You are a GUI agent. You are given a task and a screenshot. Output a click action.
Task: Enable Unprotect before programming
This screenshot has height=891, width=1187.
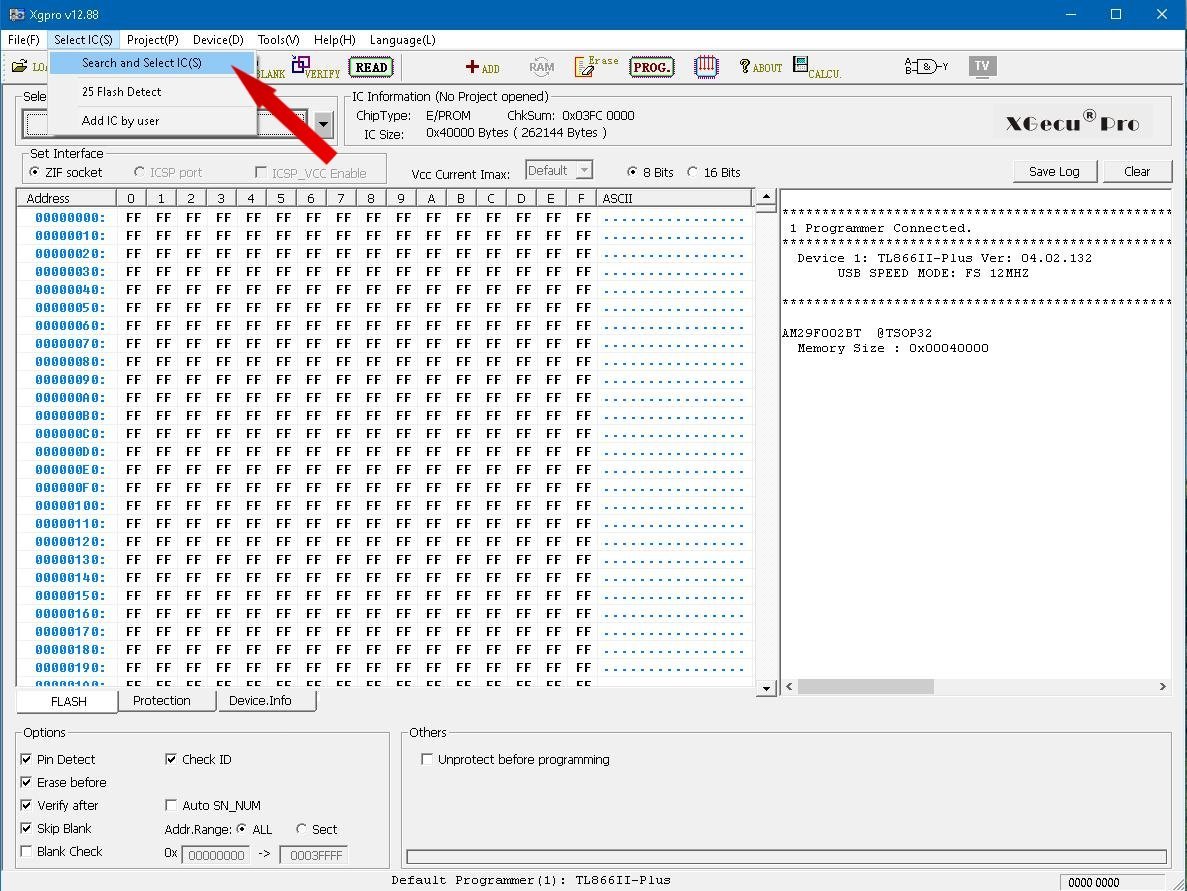427,759
